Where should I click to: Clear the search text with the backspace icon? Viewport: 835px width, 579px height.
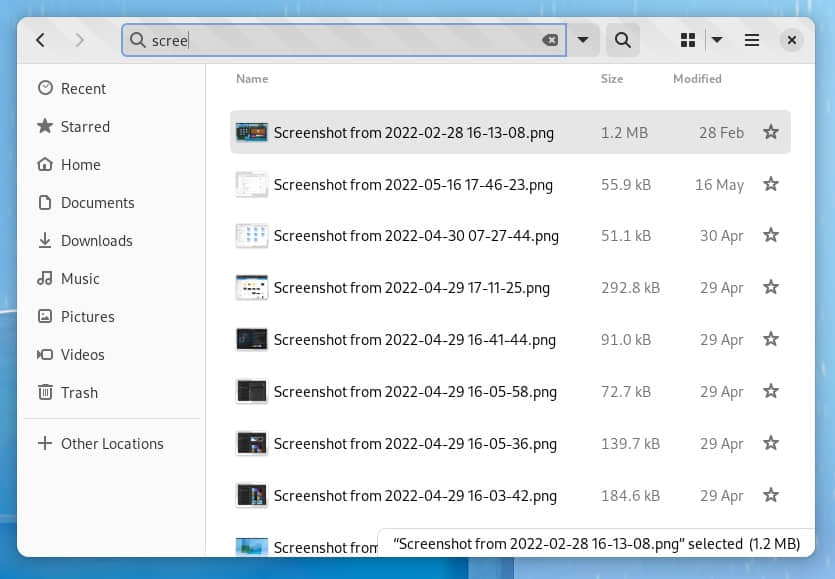click(550, 40)
